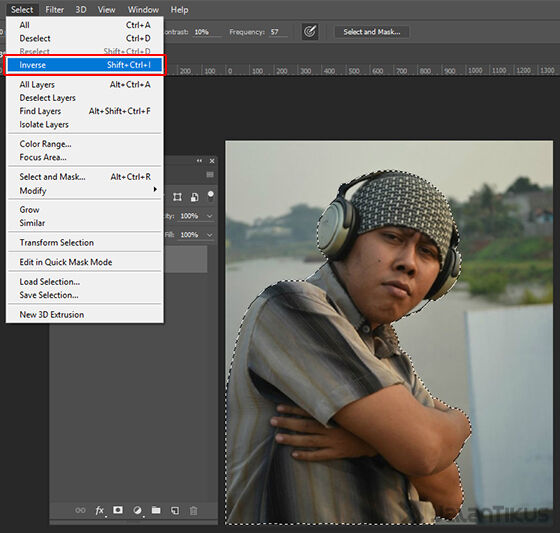Add a layer mask with mask icon
The image size is (560, 533).
click(x=118, y=510)
